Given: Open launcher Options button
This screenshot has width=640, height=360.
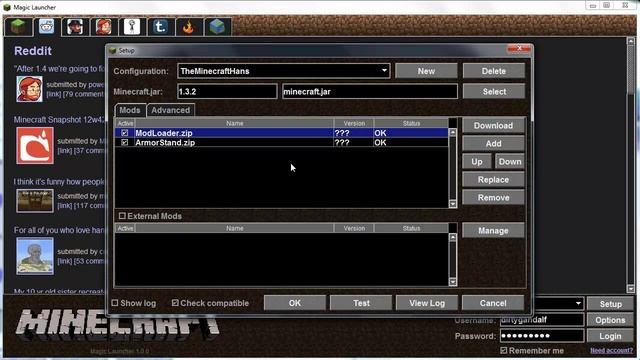Looking at the screenshot, I should [x=611, y=320].
